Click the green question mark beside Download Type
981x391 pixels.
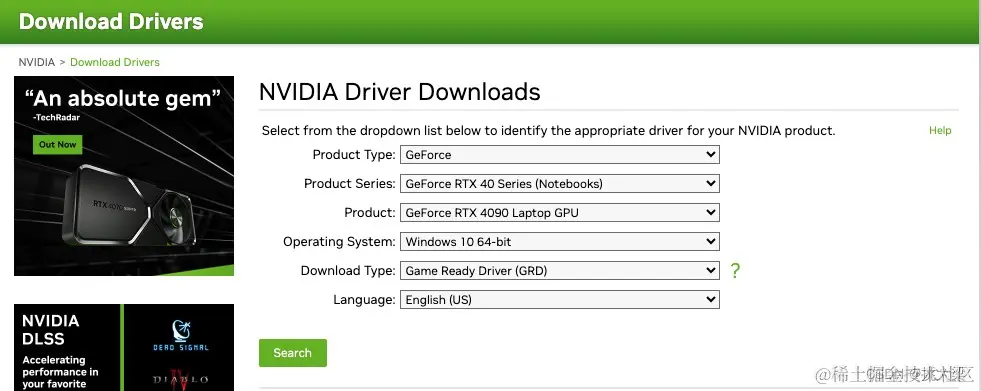click(x=735, y=271)
